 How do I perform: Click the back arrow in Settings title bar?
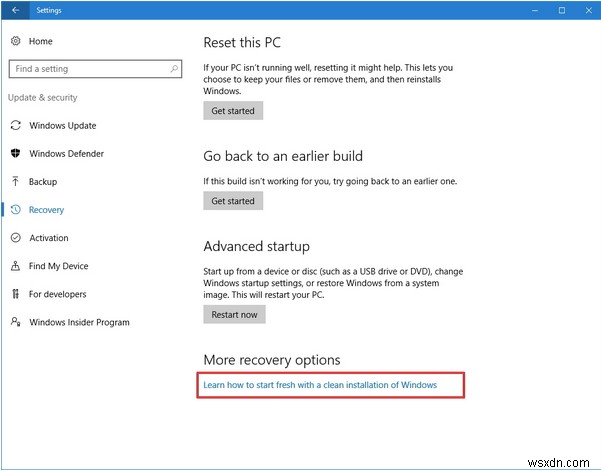15,10
